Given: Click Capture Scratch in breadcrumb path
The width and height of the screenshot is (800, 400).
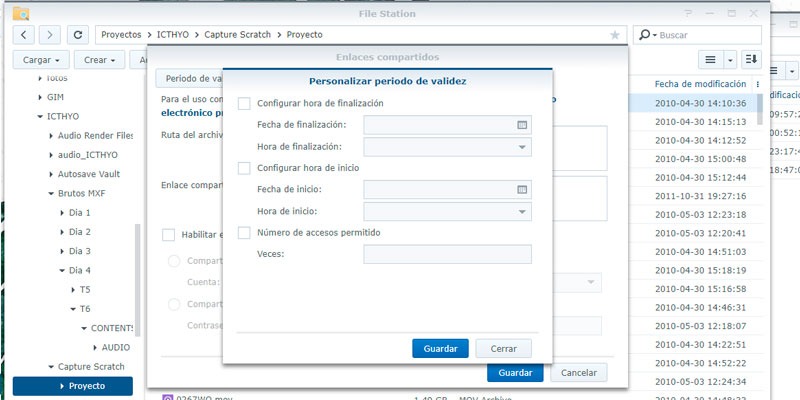Looking at the screenshot, I should 238,35.
